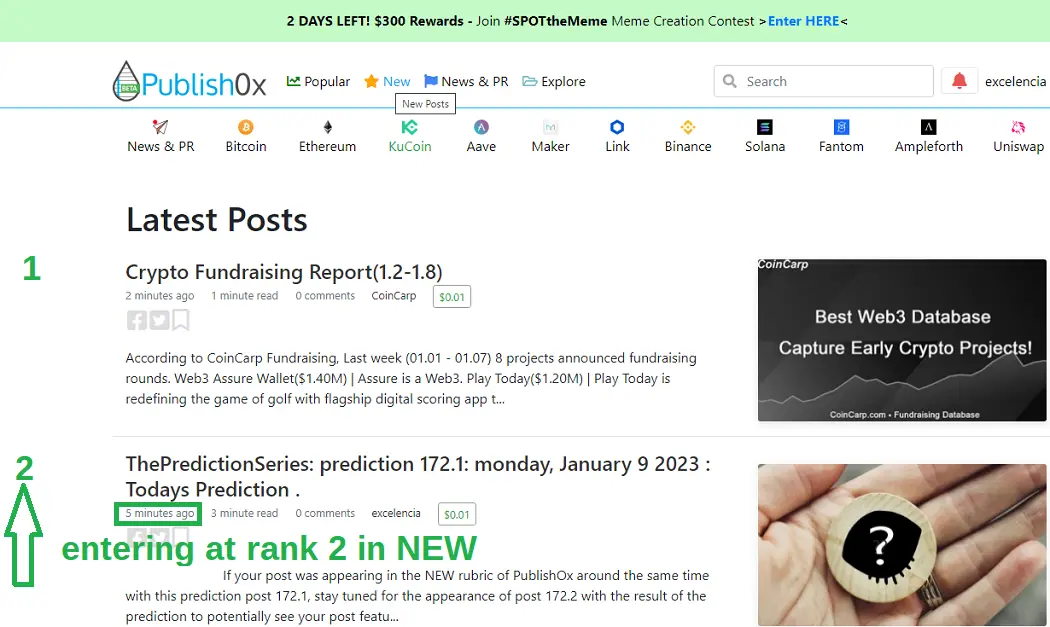Select the Uniswap unicorn icon
This screenshot has width=1050, height=627.
pyautogui.click(x=1018, y=127)
